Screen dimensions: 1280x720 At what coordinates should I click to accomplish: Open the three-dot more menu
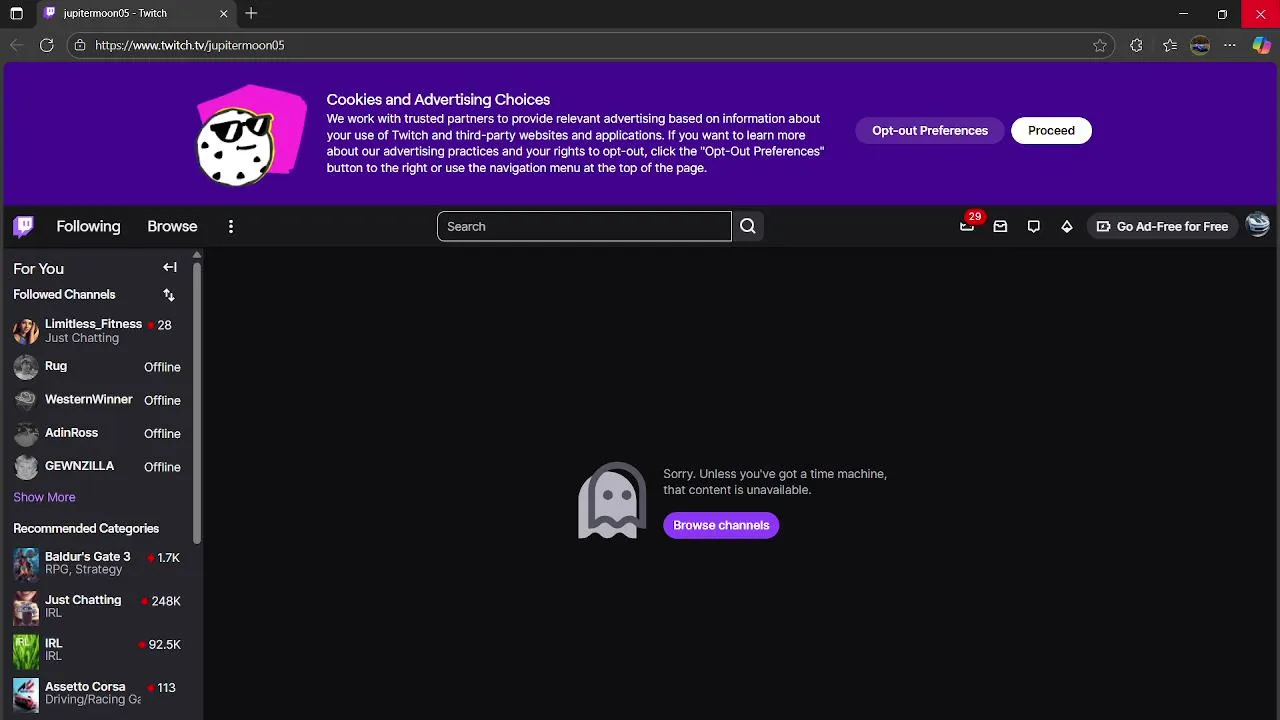coord(231,226)
